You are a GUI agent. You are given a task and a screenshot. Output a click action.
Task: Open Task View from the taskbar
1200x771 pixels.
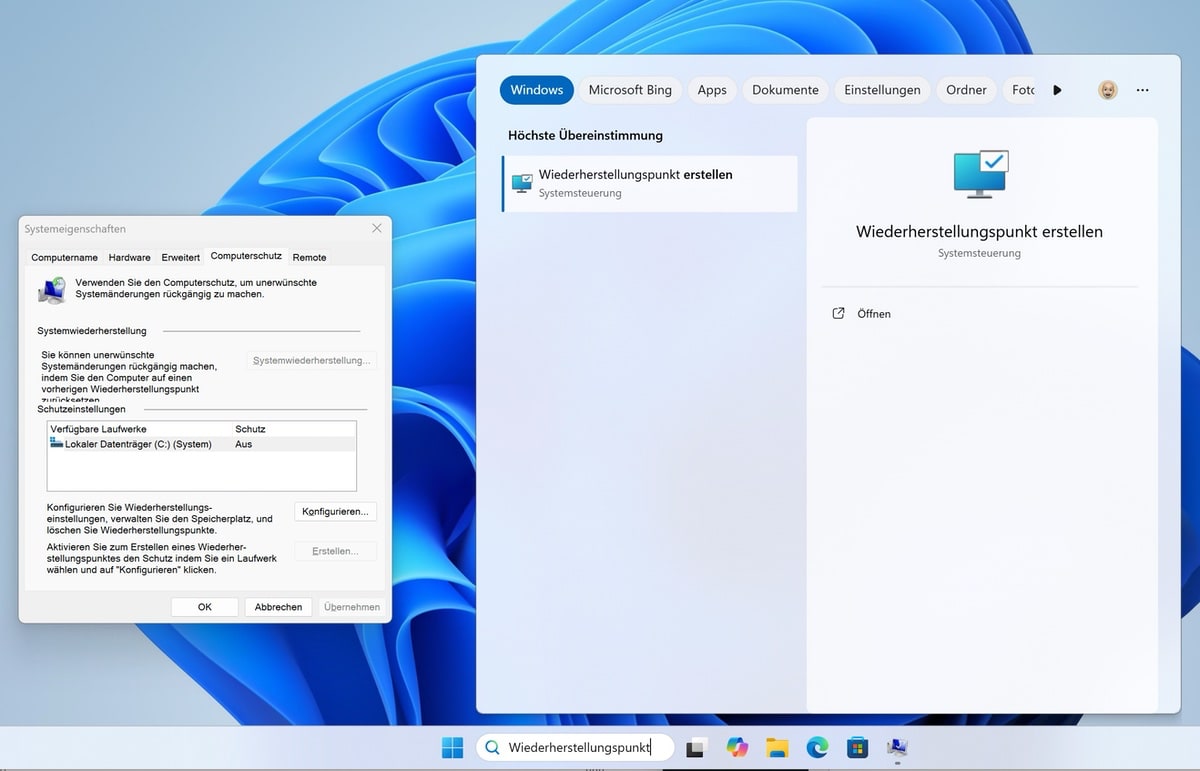point(697,748)
